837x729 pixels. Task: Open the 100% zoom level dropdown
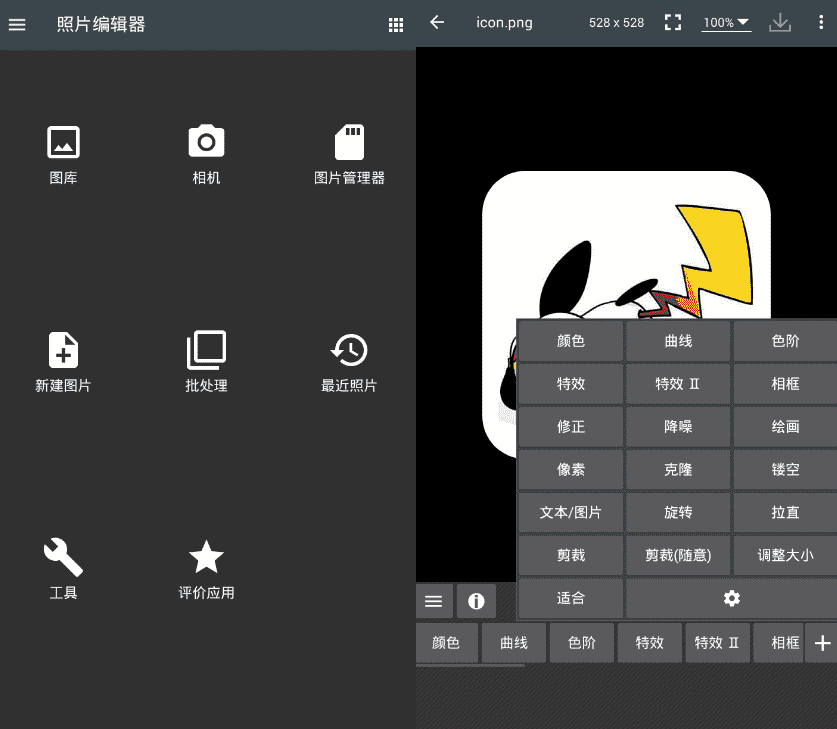pyautogui.click(x=726, y=22)
